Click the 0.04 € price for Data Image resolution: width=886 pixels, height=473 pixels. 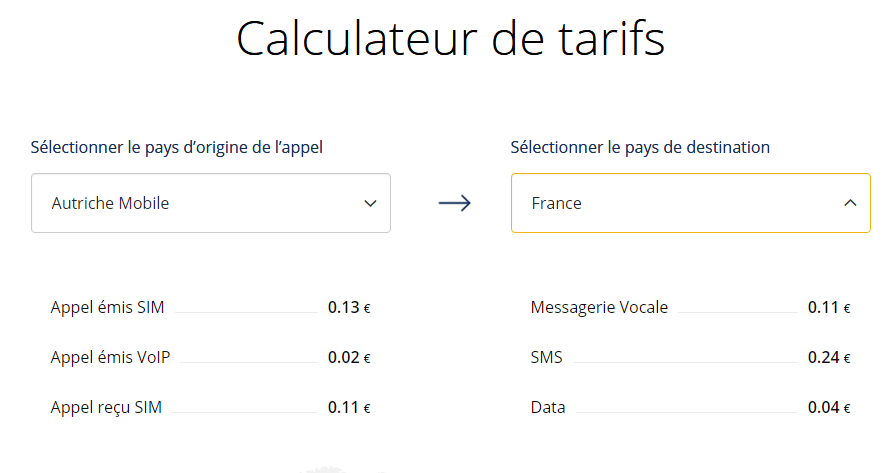click(x=829, y=407)
